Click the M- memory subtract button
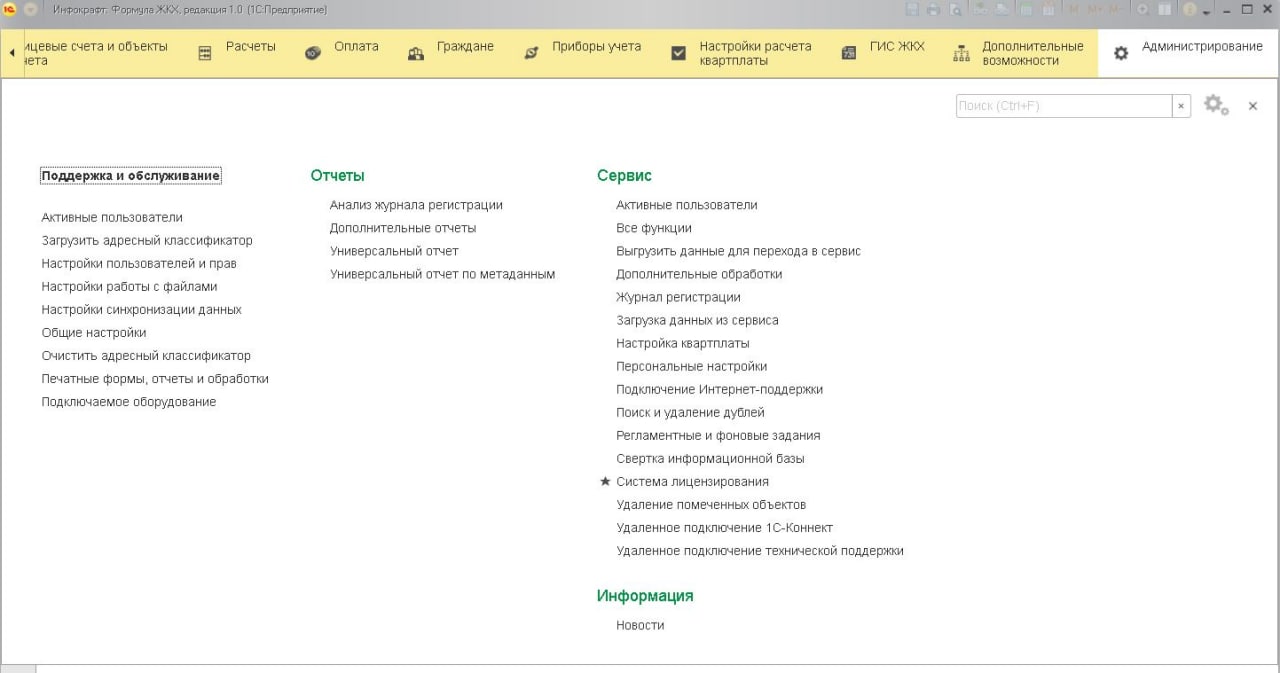The height and width of the screenshot is (673, 1280). coord(1114,10)
